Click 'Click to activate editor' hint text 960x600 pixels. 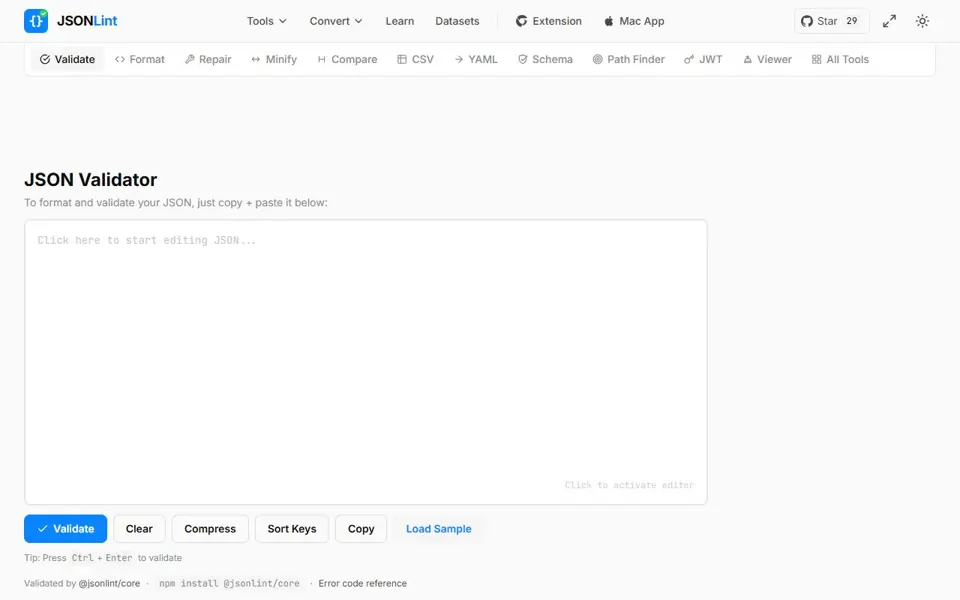click(629, 485)
